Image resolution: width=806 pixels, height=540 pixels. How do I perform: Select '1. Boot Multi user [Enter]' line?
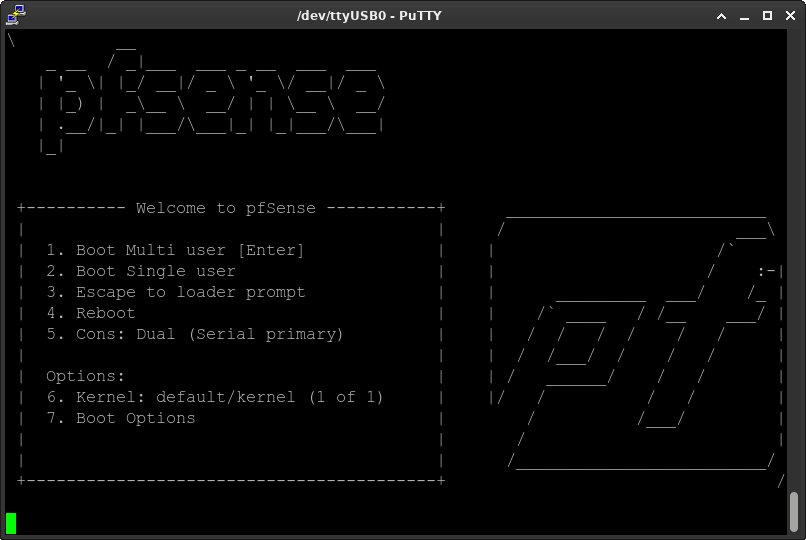click(x=175, y=250)
